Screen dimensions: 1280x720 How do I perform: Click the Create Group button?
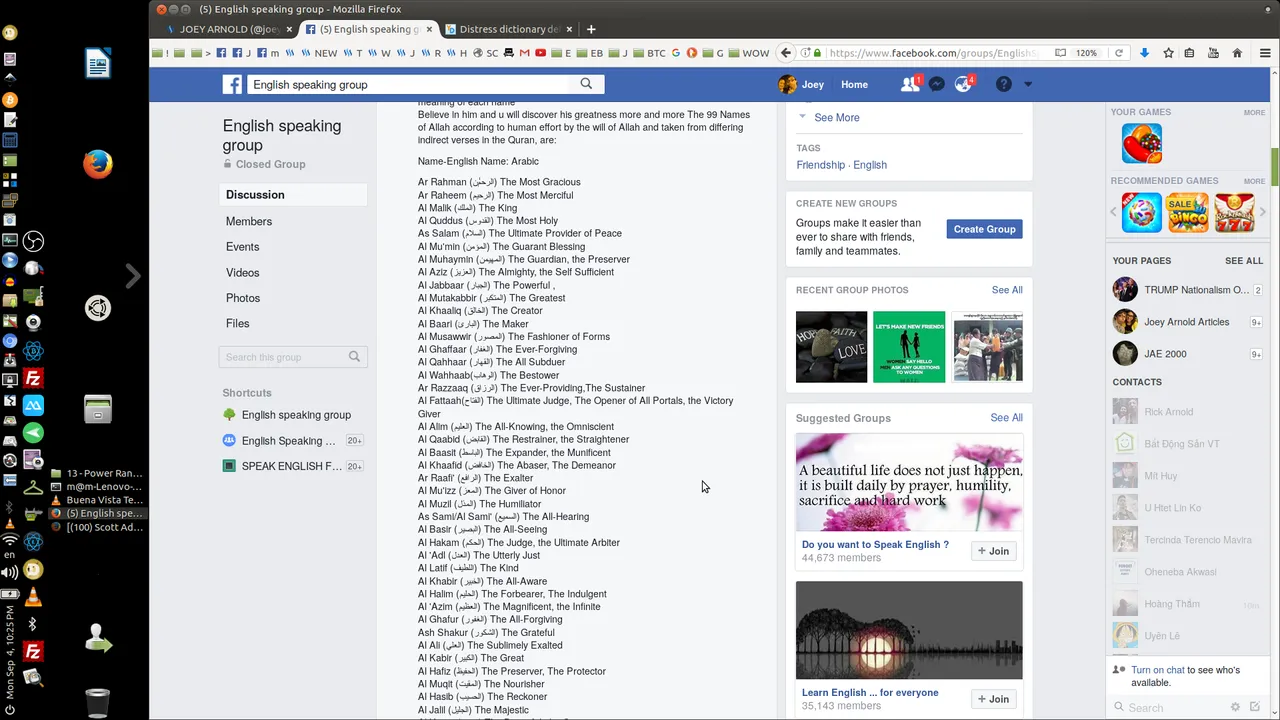pyautogui.click(x=984, y=229)
